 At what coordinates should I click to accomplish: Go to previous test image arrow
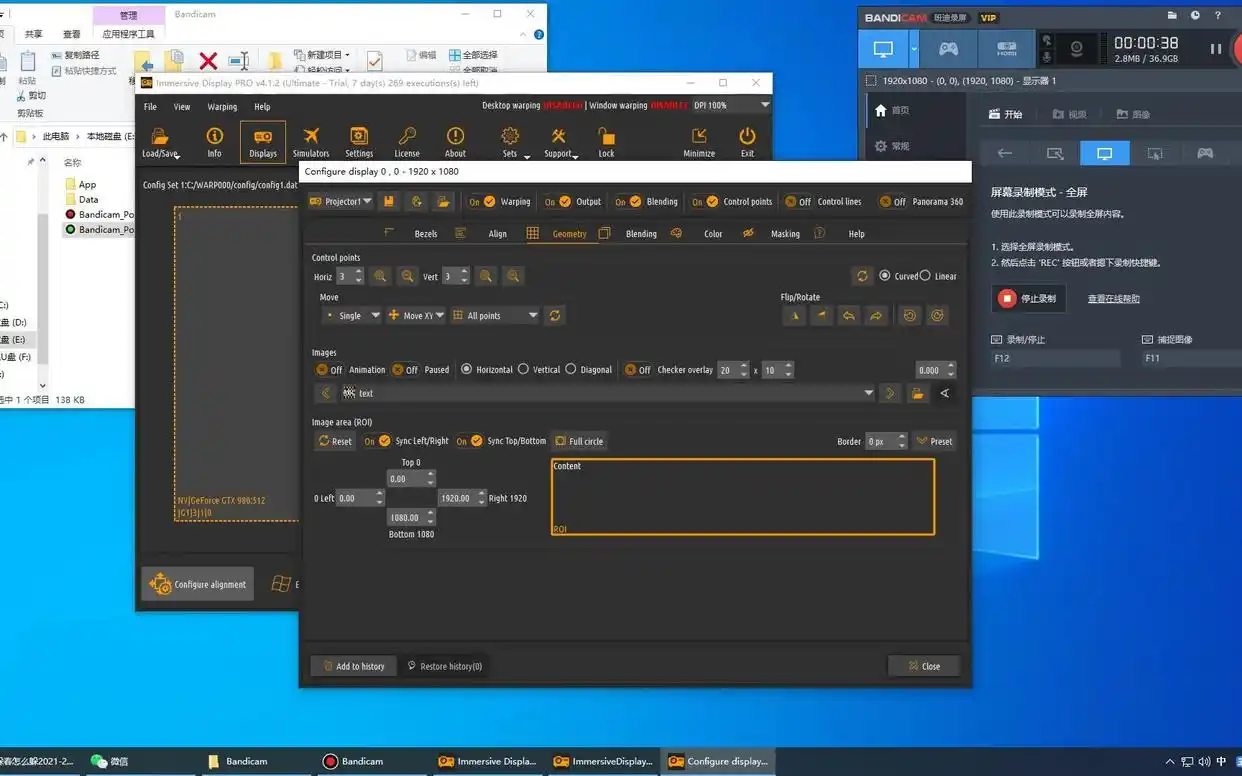coord(324,393)
